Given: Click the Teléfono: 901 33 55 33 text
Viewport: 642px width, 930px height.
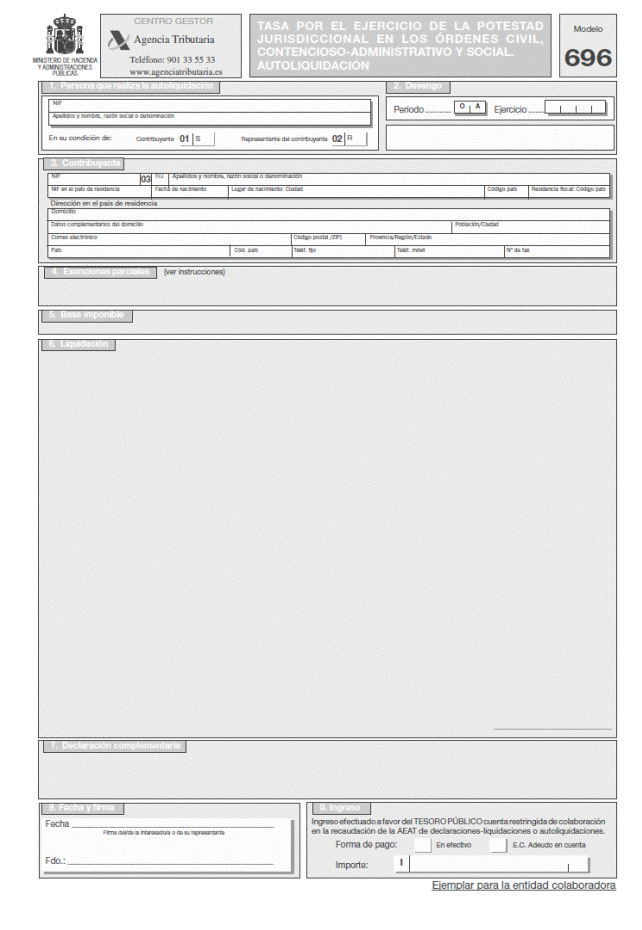Looking at the screenshot, I should pos(173,60).
